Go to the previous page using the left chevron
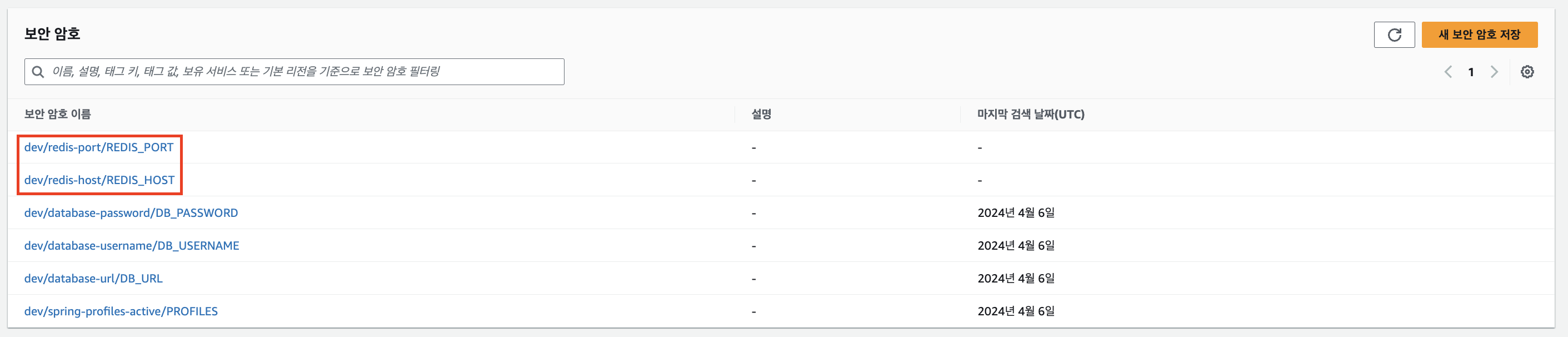1568x337 pixels. pyautogui.click(x=1448, y=72)
